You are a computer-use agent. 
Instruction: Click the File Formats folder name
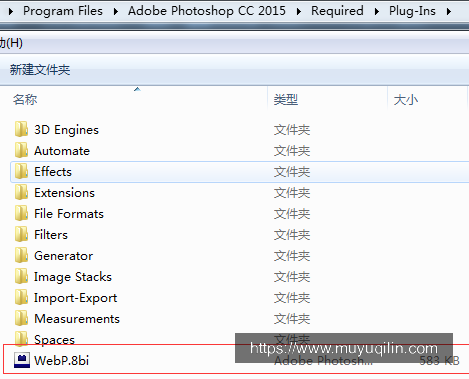click(x=69, y=214)
